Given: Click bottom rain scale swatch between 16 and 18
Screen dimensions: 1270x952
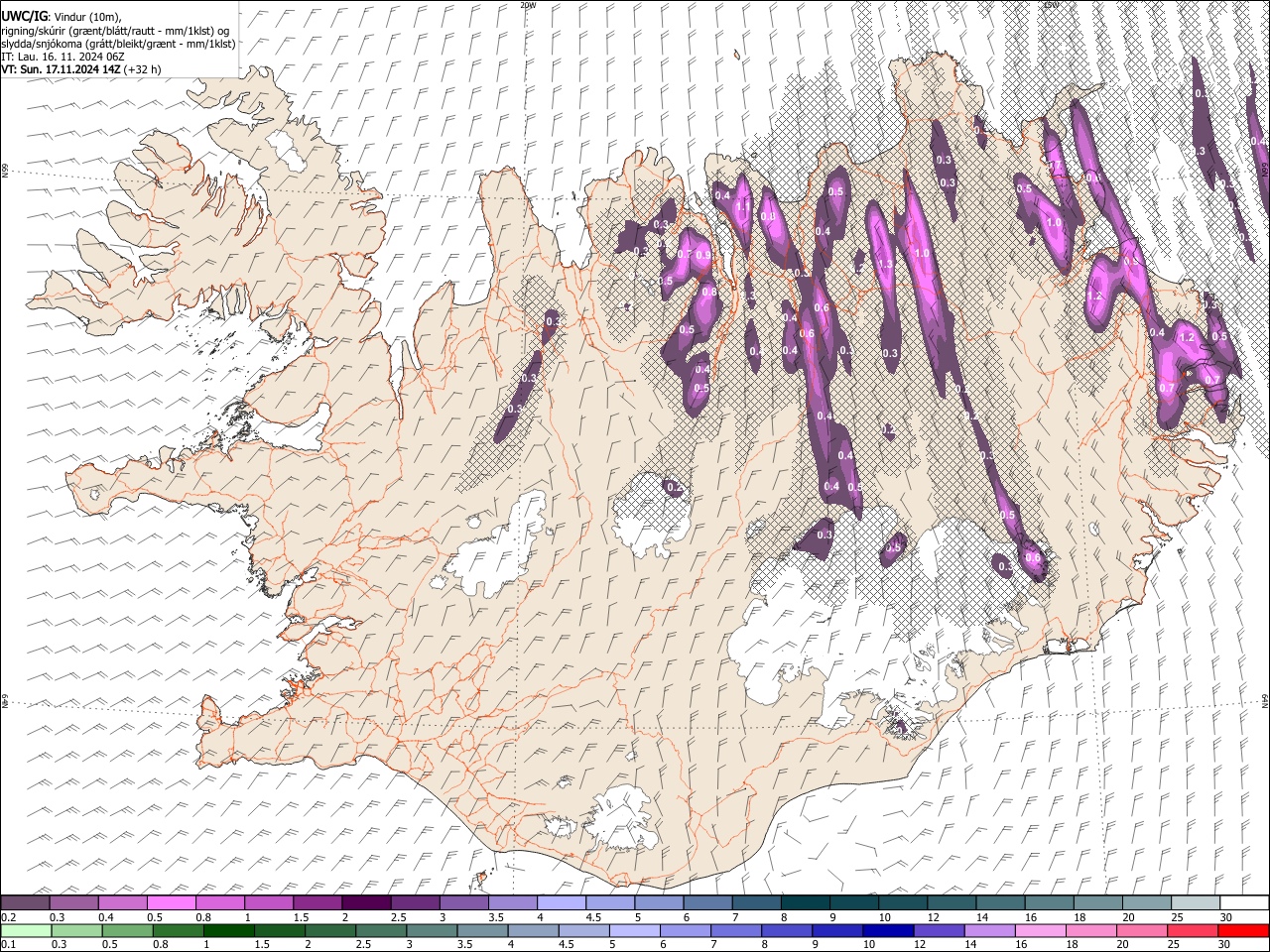Looking at the screenshot, I should tap(1043, 930).
